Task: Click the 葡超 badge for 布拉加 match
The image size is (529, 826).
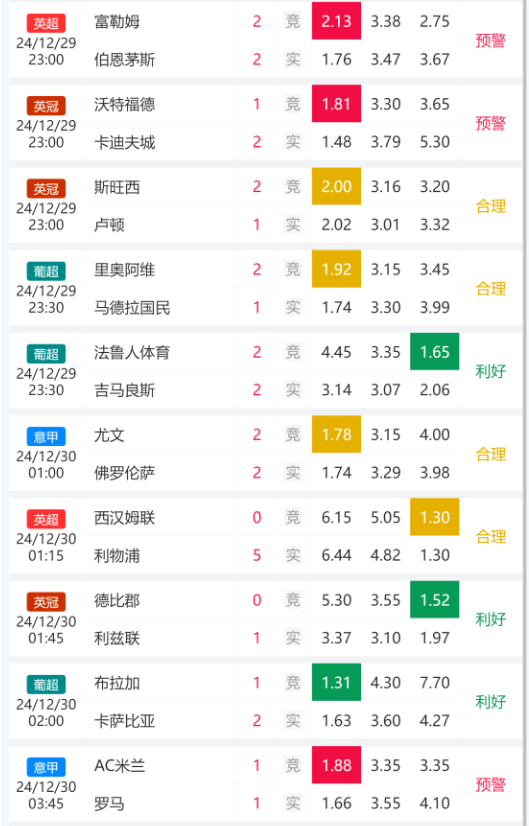Action: [46, 684]
